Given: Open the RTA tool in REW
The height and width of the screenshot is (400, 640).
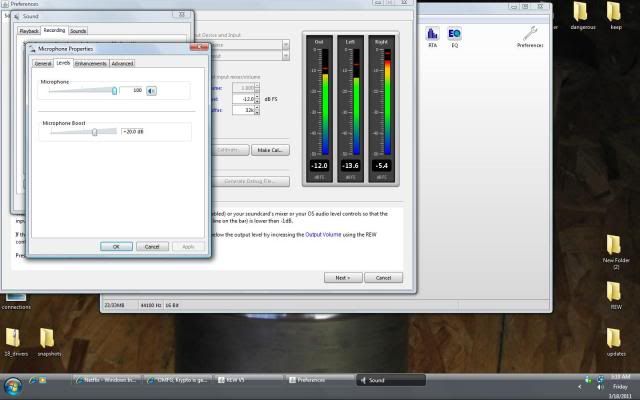Looking at the screenshot, I should coord(432,37).
